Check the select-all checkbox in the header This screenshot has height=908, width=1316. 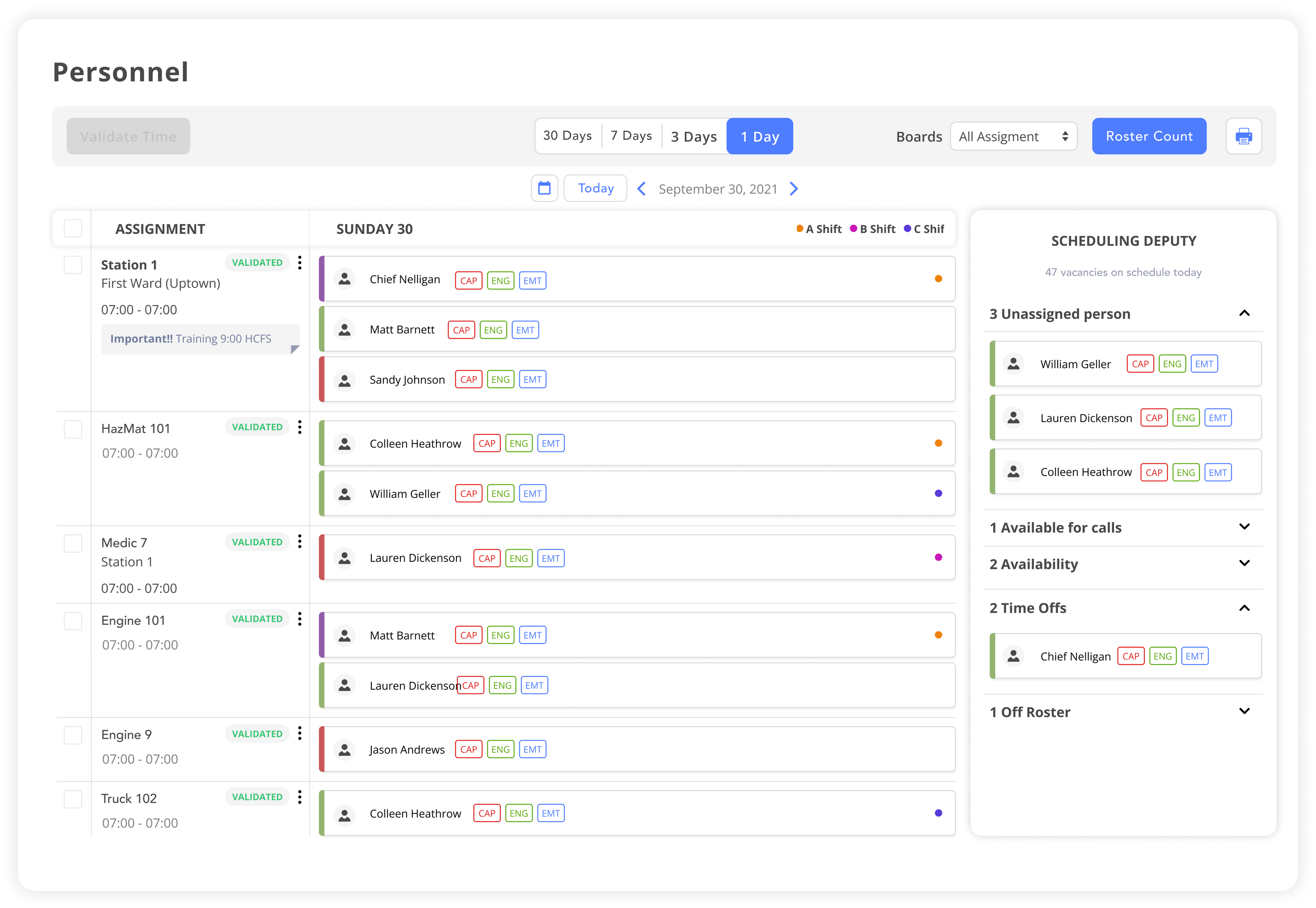point(72,228)
